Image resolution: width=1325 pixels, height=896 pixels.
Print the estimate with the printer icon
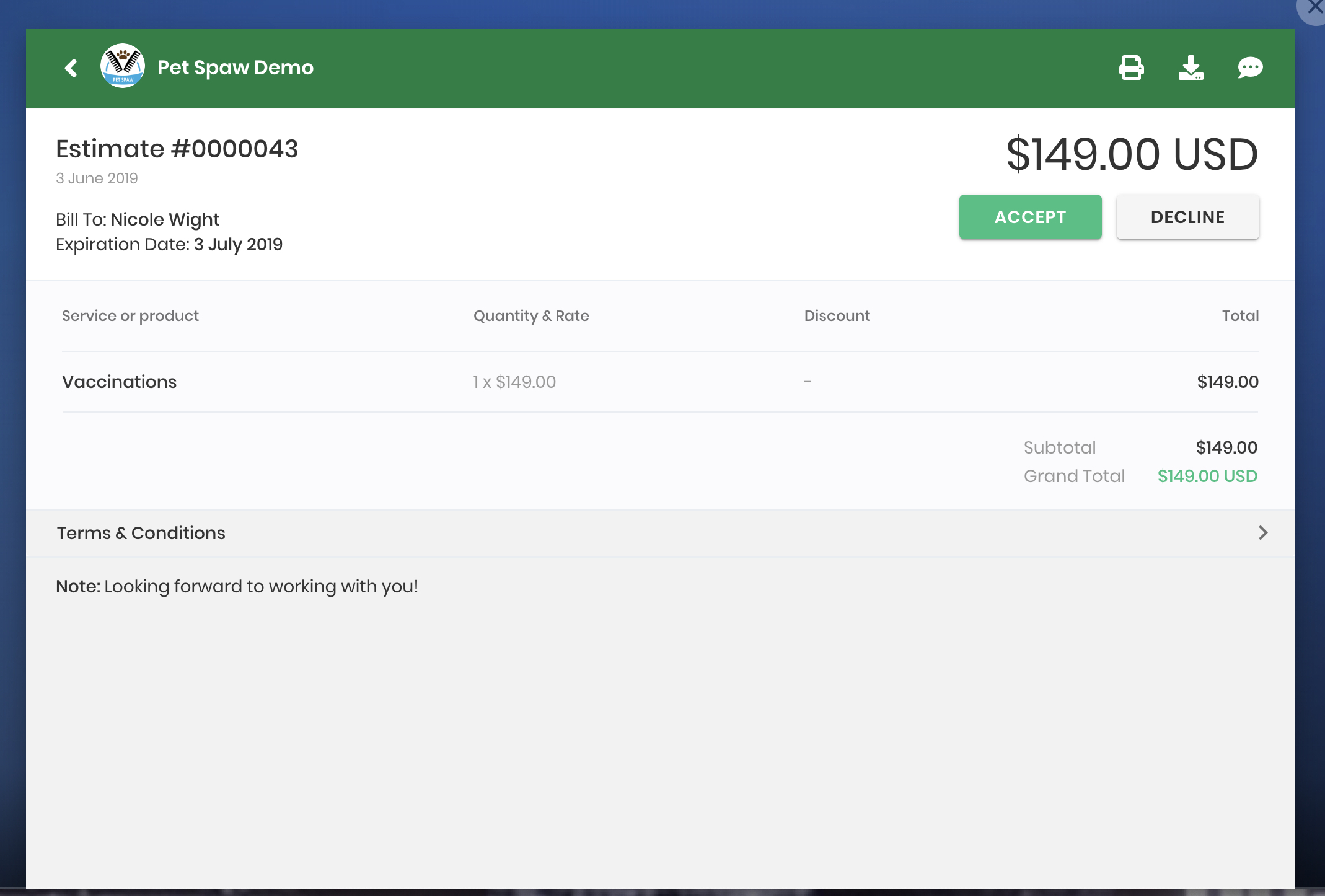1131,68
